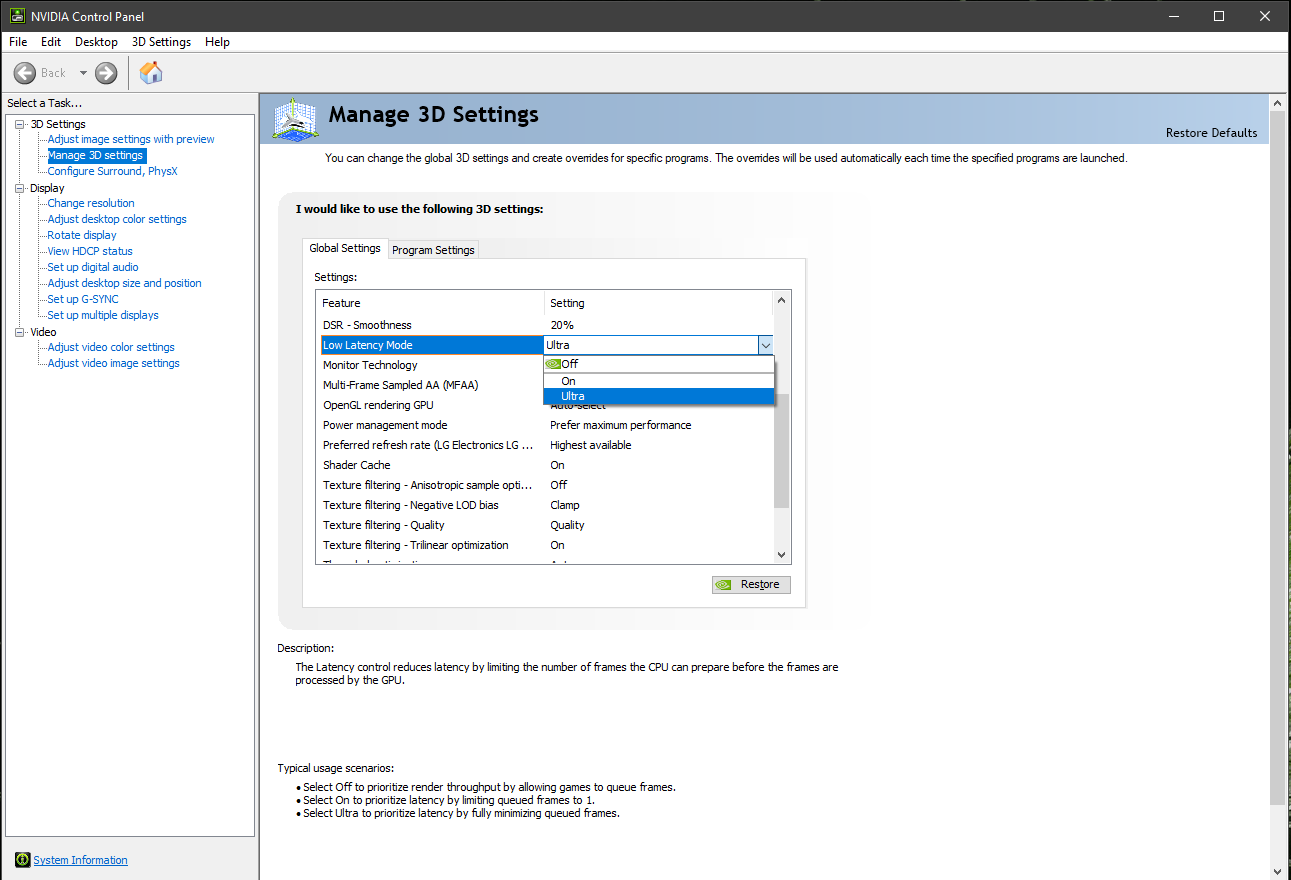Click the Manage 3D Settings header icon
Screen dimensions: 1291x880
(295, 120)
